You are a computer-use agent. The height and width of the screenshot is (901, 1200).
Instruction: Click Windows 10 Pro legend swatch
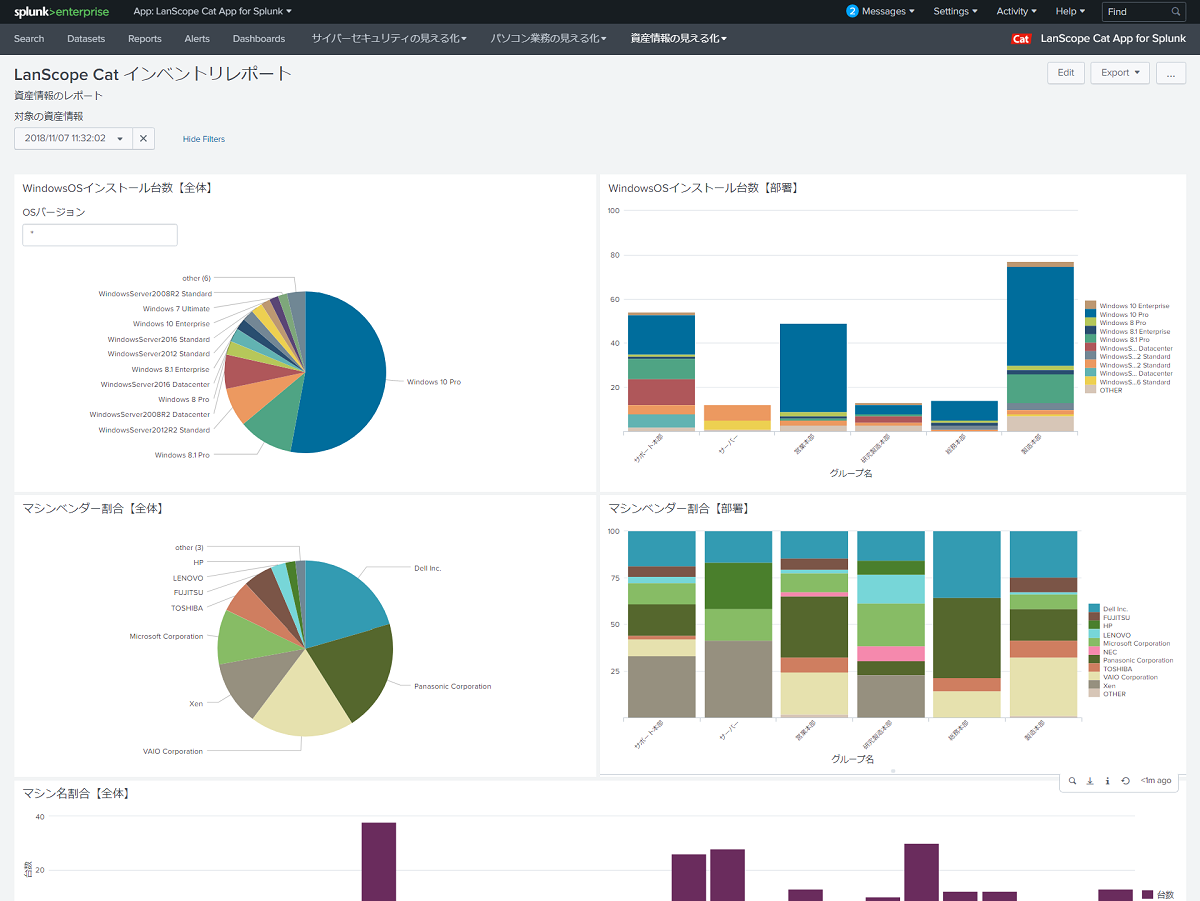click(x=1091, y=314)
